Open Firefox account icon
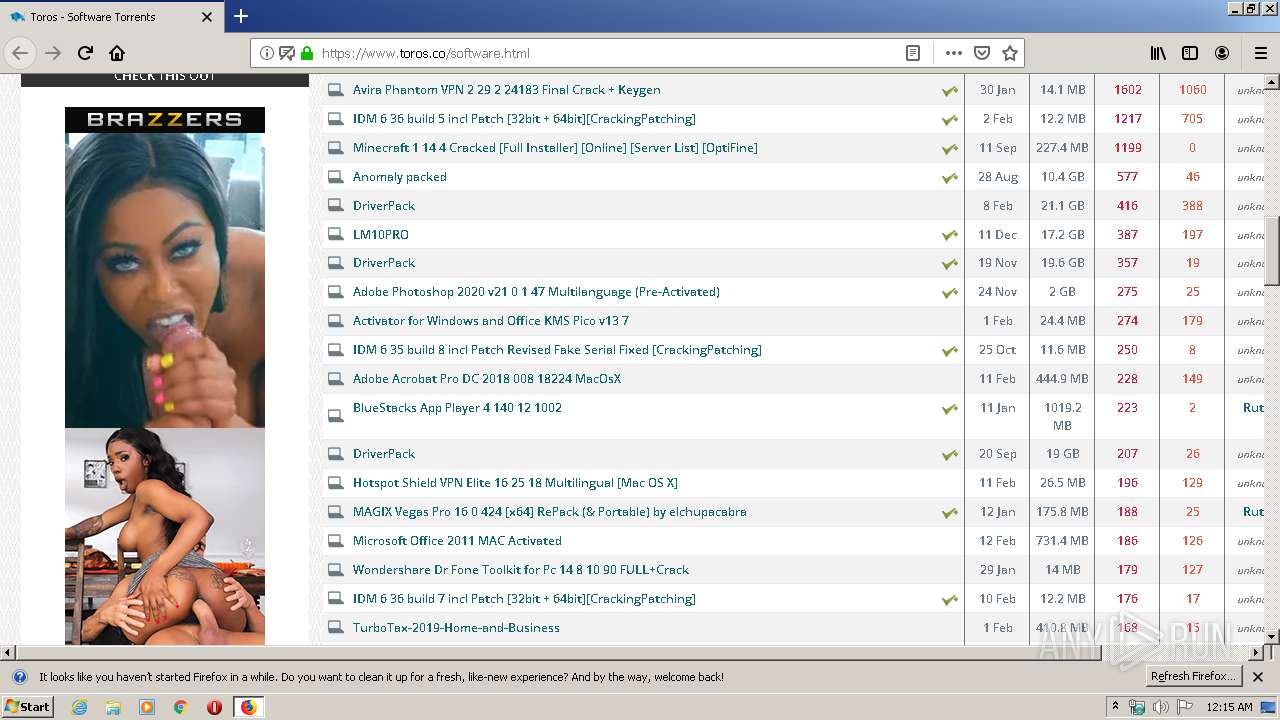 pos(1222,53)
